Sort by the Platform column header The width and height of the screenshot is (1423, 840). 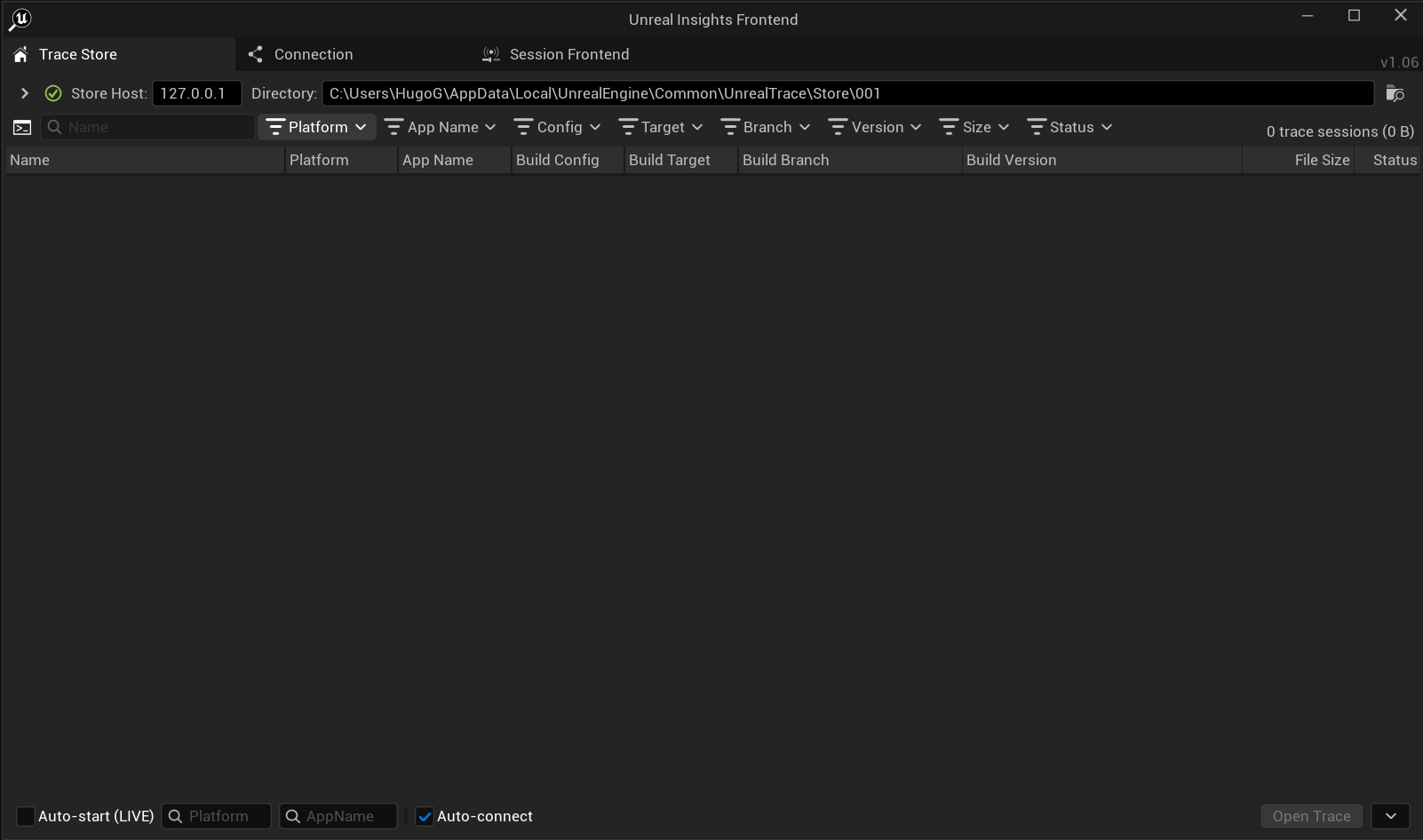(x=341, y=160)
